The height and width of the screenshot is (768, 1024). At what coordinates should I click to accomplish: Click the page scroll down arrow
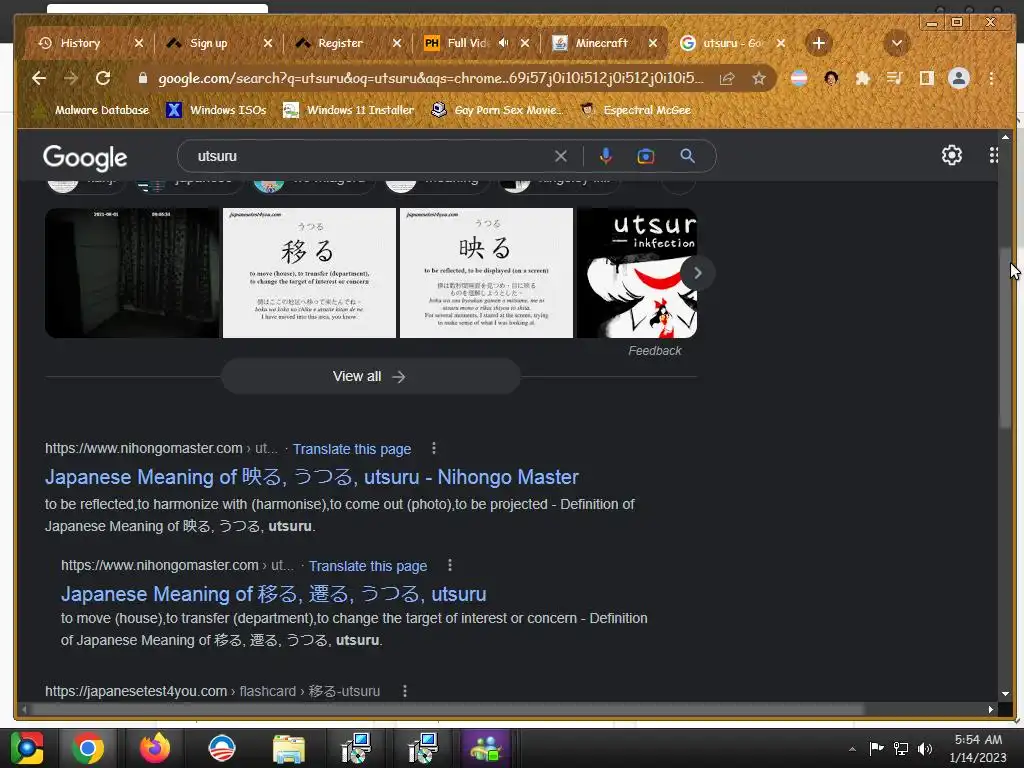(x=1005, y=694)
